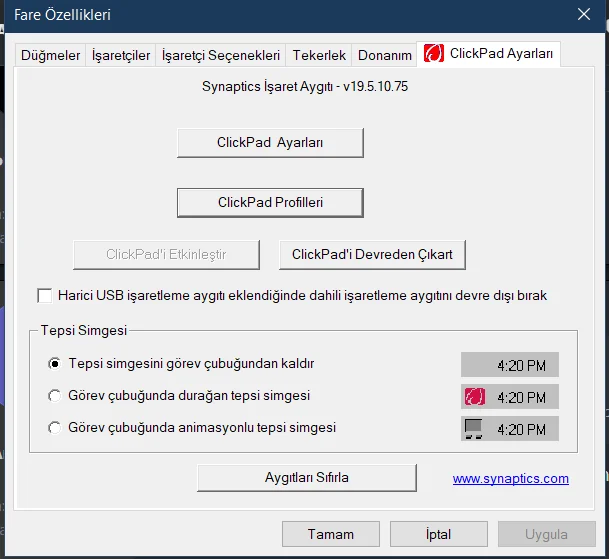609x559 pixels.
Task: Close the Fare Özellikleri dialog
Action: click(584, 15)
